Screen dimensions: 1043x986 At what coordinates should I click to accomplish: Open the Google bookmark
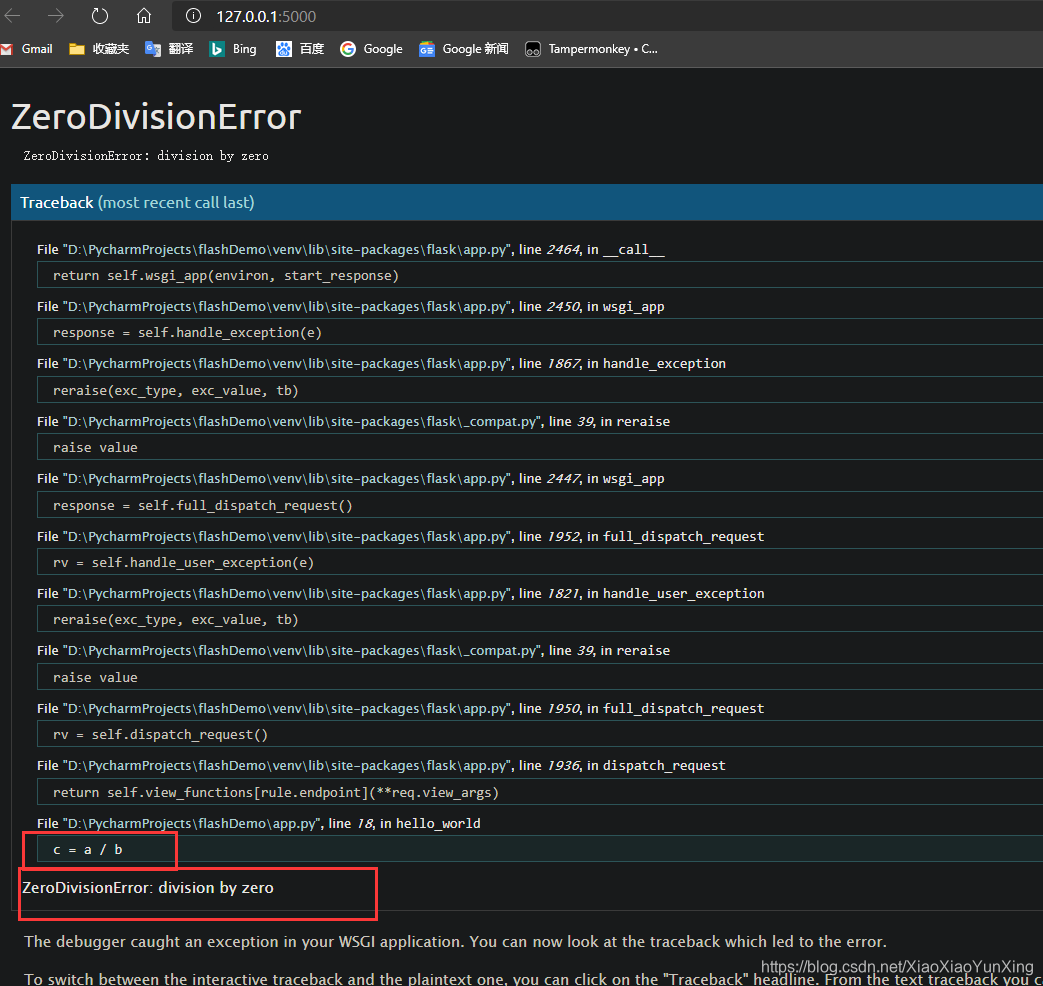371,49
